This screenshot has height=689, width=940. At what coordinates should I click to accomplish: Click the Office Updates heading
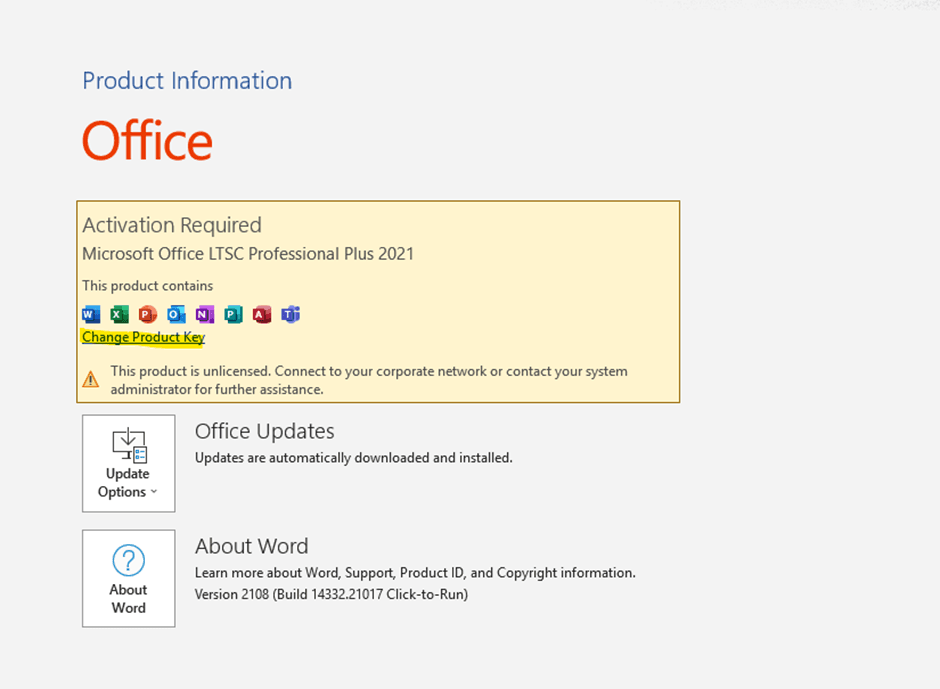click(264, 431)
